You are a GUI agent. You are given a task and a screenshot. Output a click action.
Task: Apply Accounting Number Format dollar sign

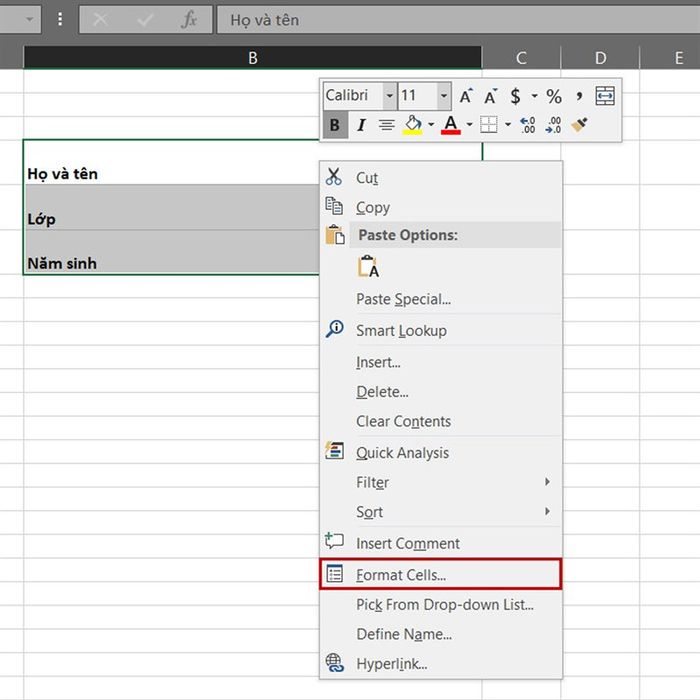pyautogui.click(x=516, y=96)
